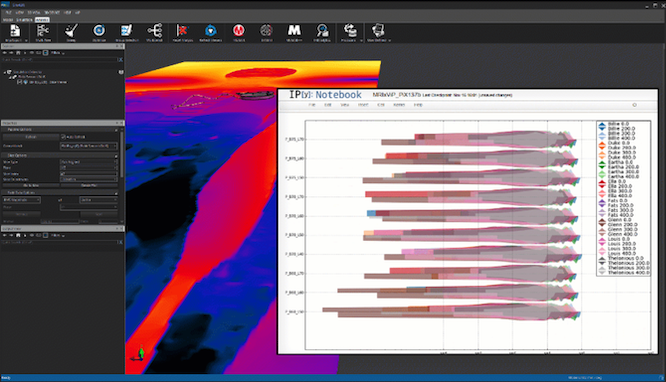Screen dimensions: 666x382
Task: Collapse the Field Data Options section
Action: [x=116, y=193]
